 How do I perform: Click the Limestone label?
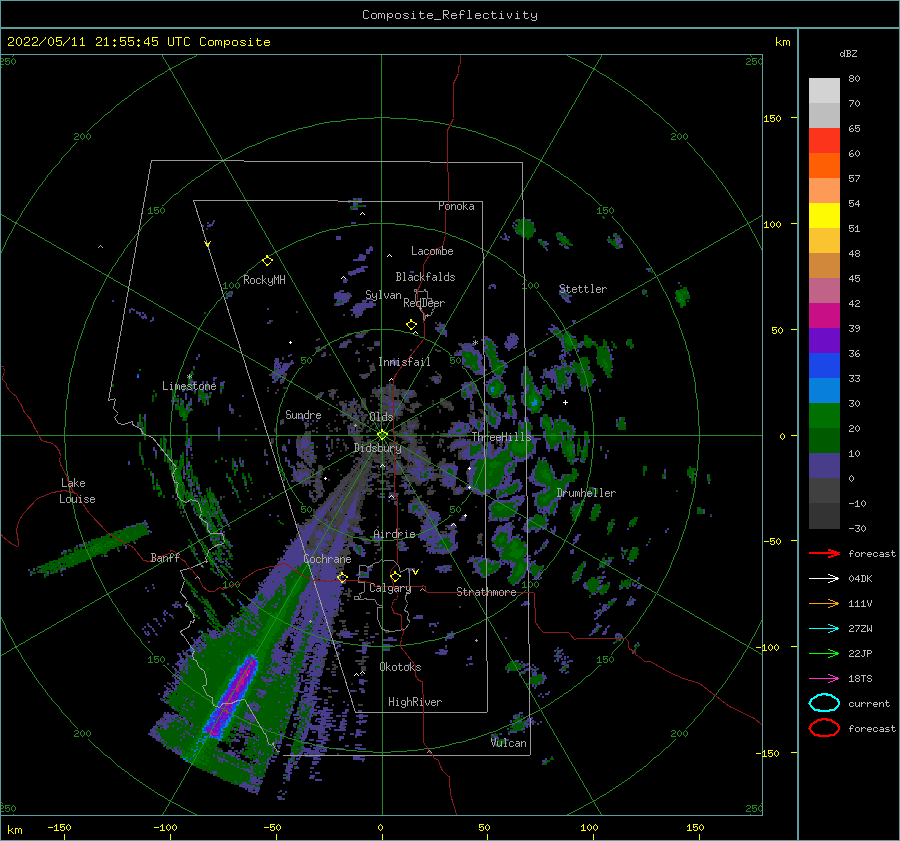coord(189,386)
